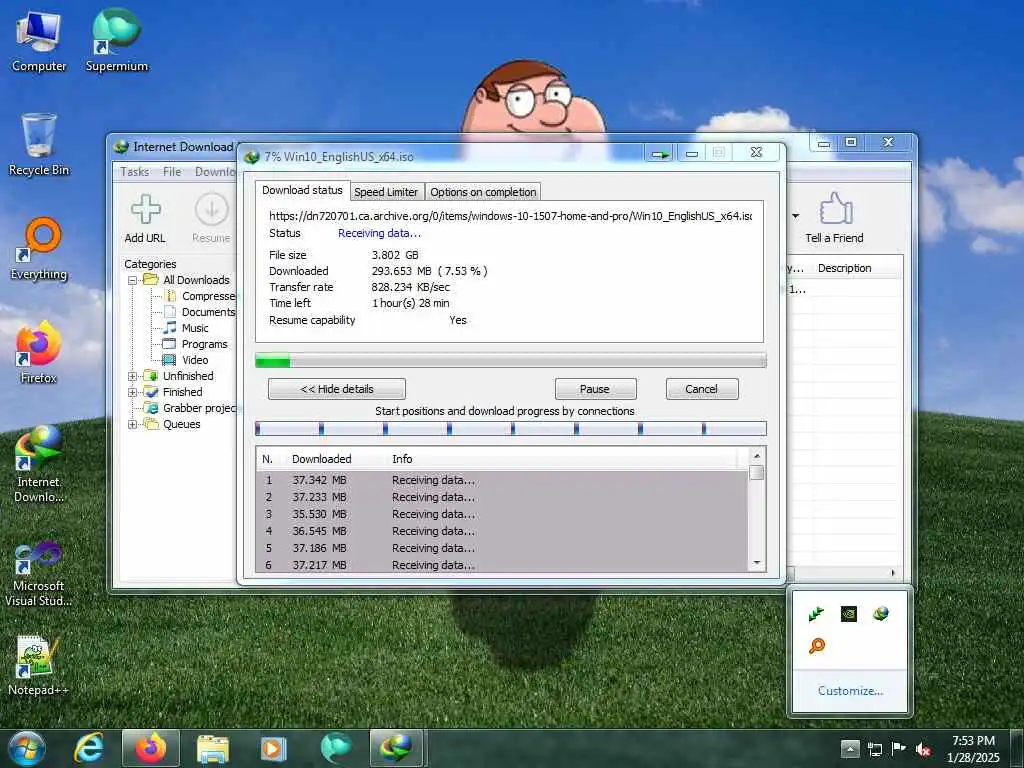Image resolution: width=1024 pixels, height=768 pixels.
Task: Collapse the All Downloads tree node
Action: pos(133,280)
